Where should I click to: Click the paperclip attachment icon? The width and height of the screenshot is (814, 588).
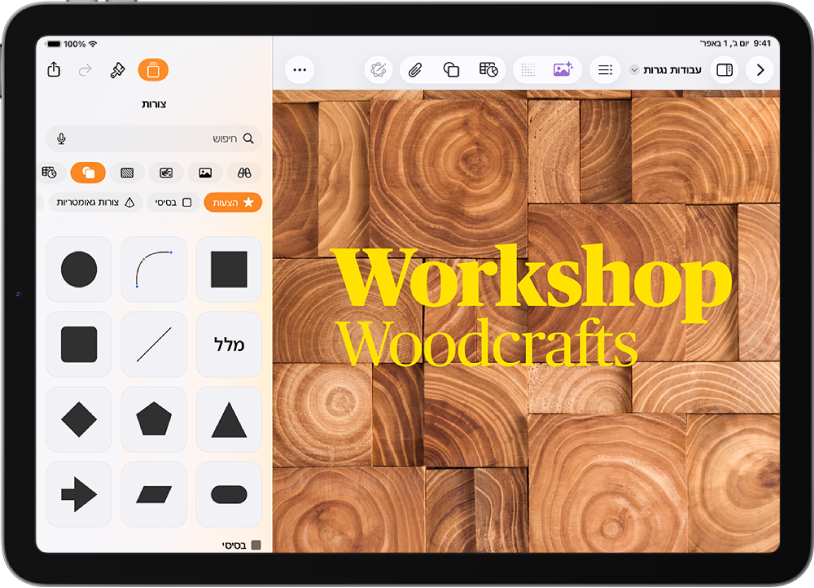[x=415, y=70]
